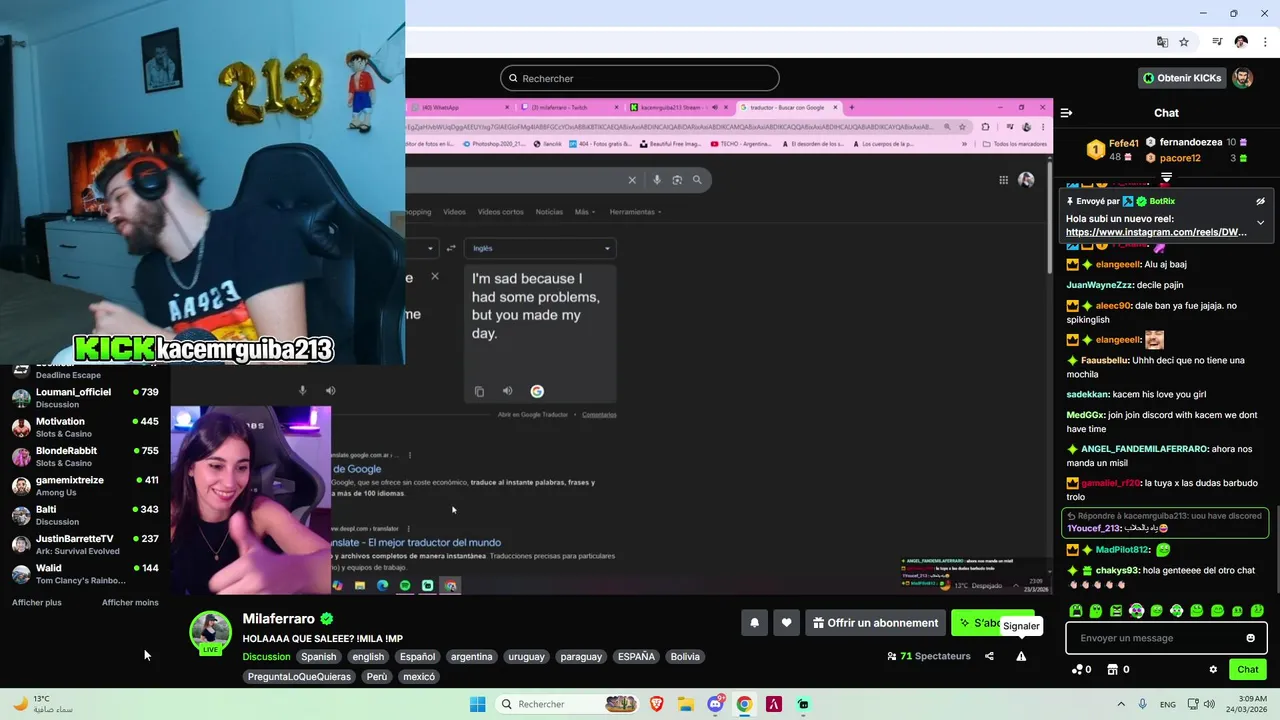Screen dimensions: 1280x720
Task: Insert the headphones green emote with purple eyes
Action: [1136, 610]
